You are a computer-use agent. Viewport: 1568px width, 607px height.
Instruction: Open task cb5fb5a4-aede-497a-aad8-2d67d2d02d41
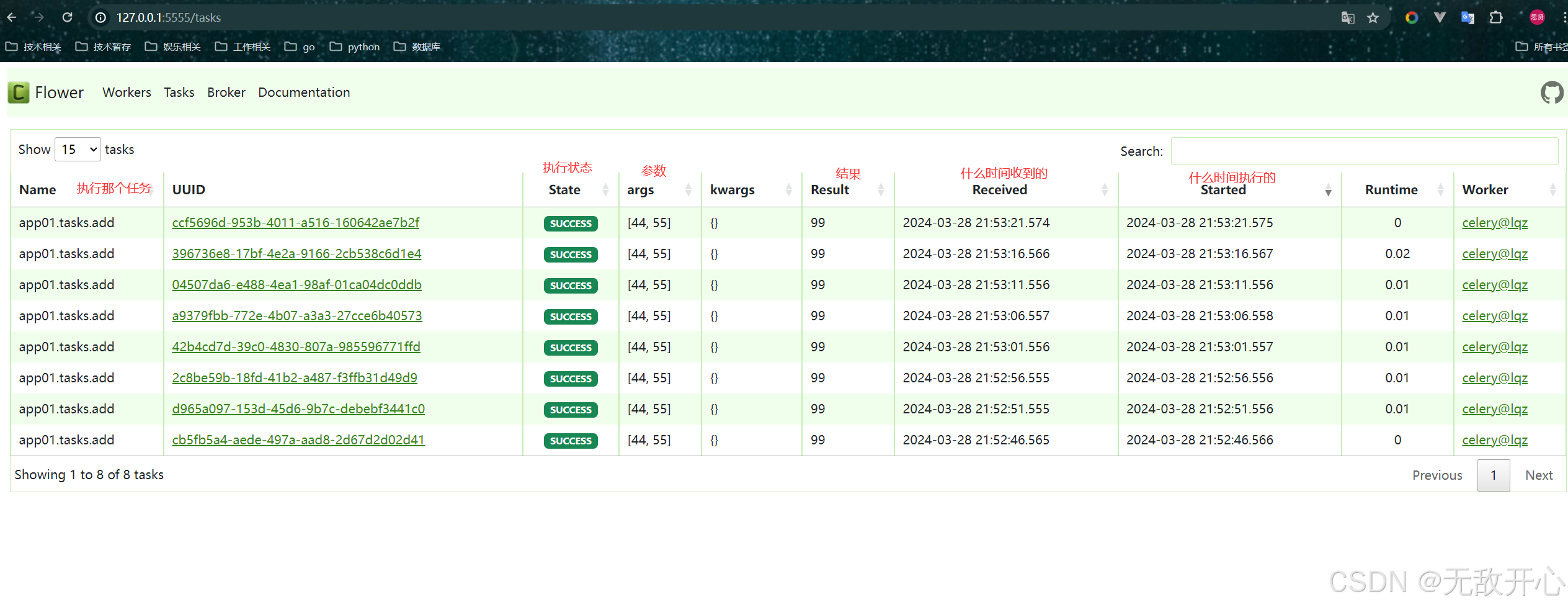[298, 440]
